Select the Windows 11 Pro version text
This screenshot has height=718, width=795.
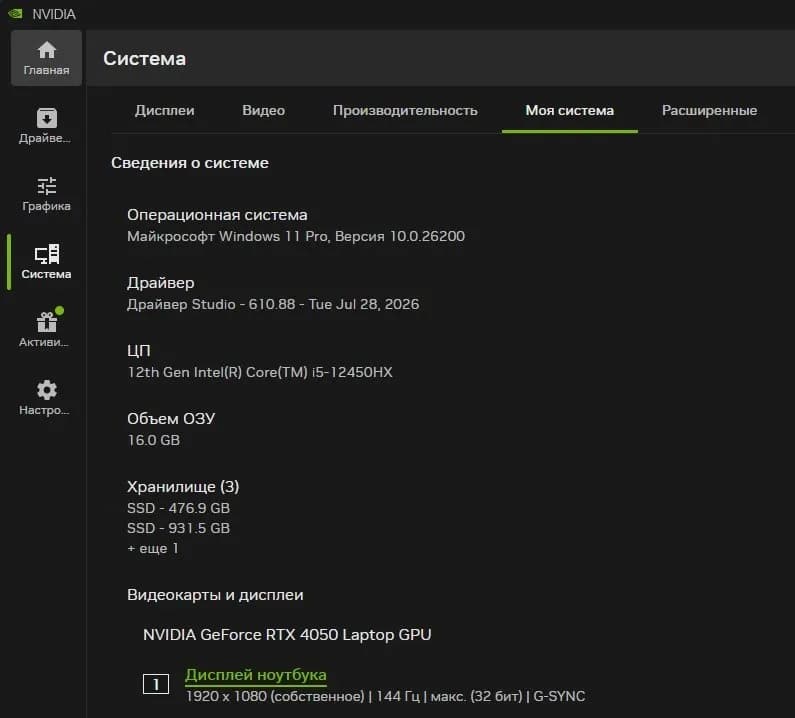coord(296,236)
